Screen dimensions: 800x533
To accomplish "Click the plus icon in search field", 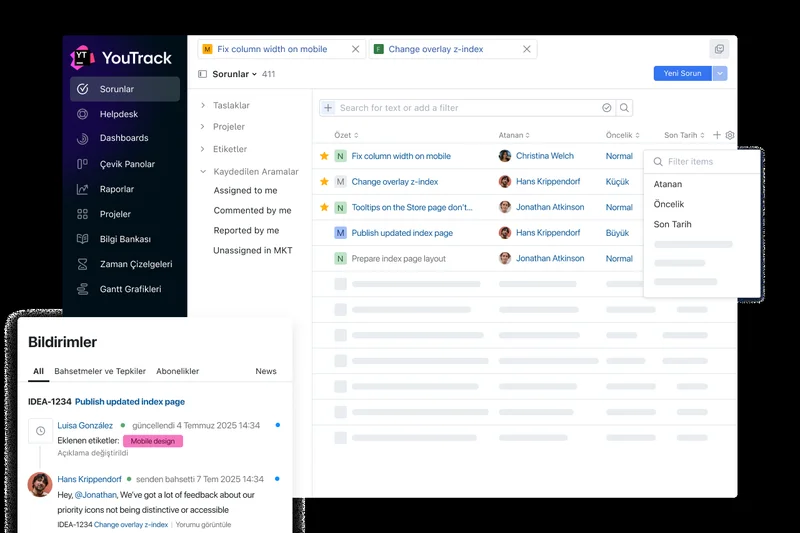I will pyautogui.click(x=328, y=108).
